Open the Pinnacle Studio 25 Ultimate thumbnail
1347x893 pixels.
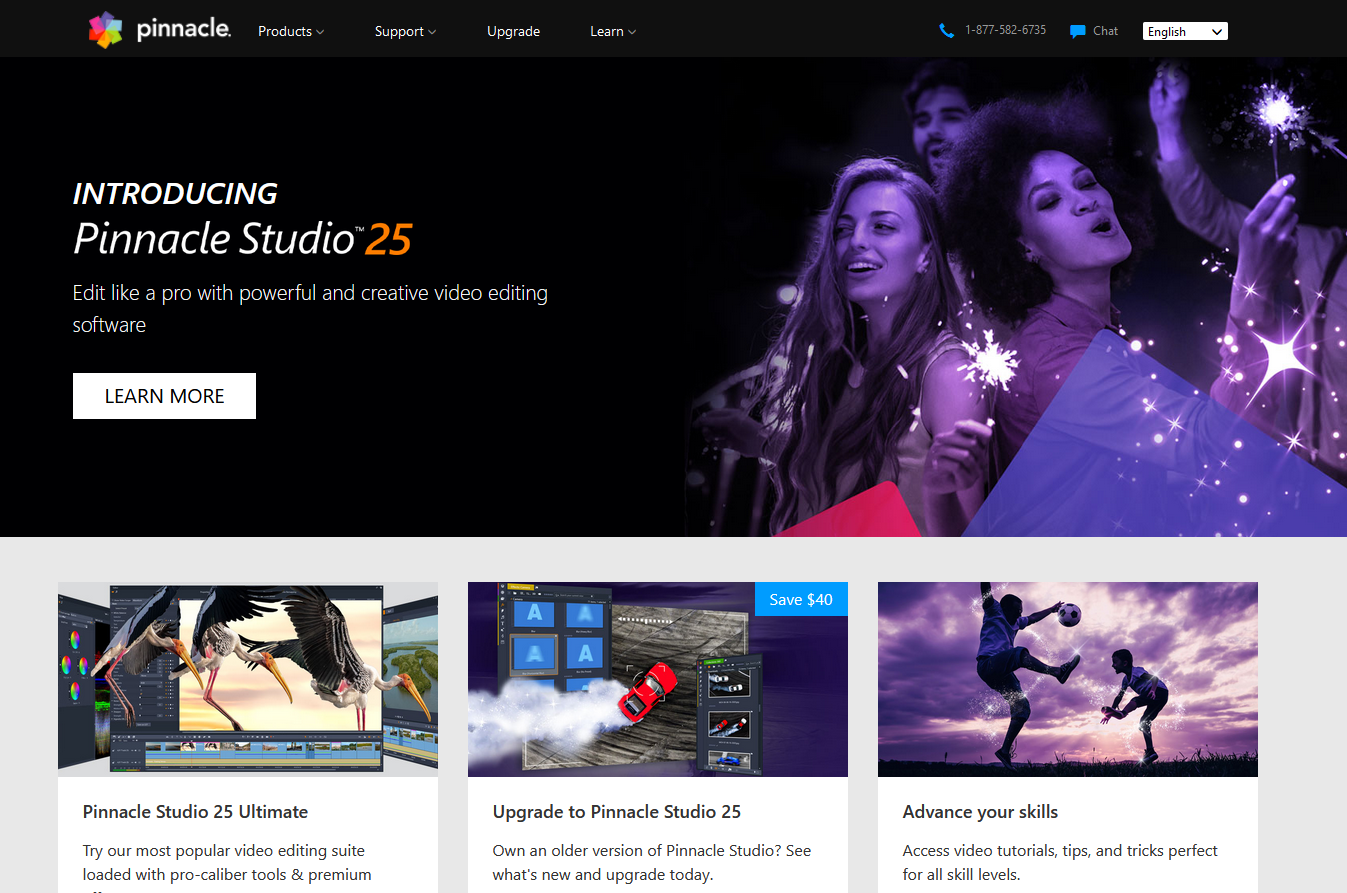click(248, 679)
